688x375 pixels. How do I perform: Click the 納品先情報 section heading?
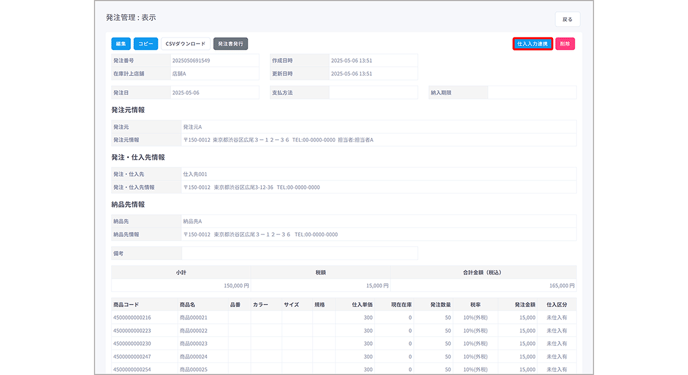pos(128,204)
